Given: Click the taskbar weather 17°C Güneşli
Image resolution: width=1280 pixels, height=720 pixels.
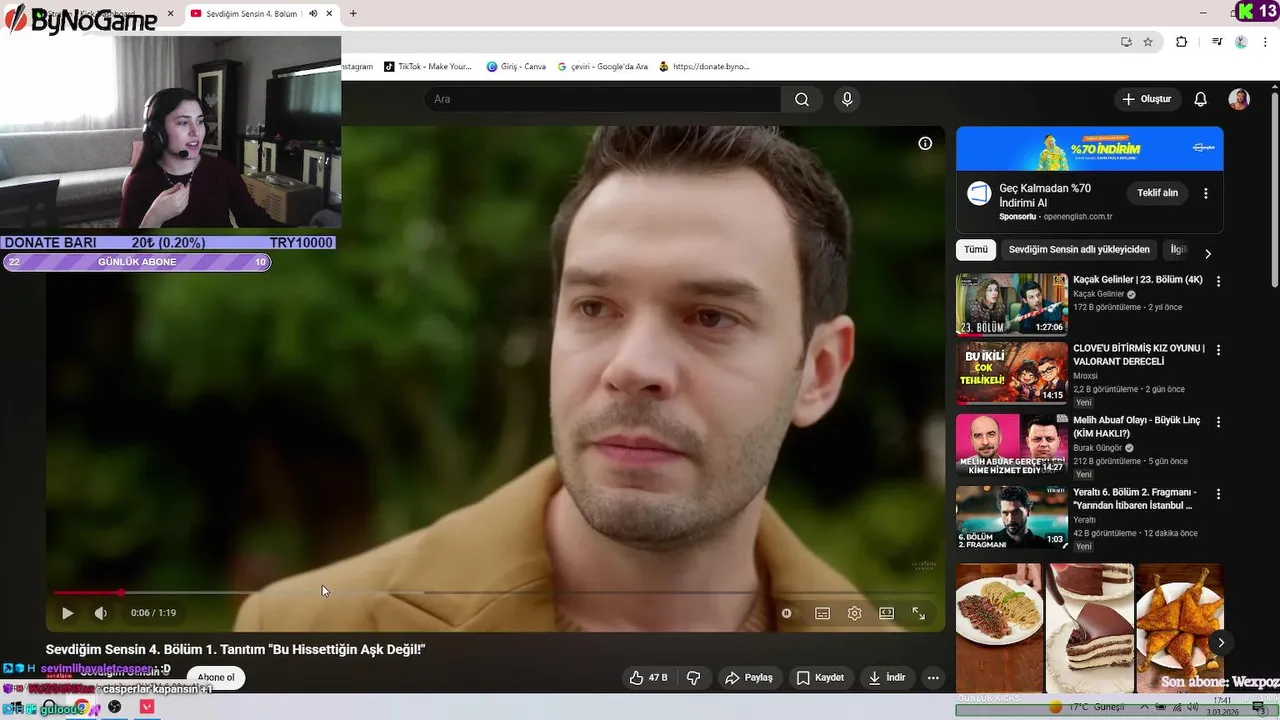Looking at the screenshot, I should [1088, 707].
